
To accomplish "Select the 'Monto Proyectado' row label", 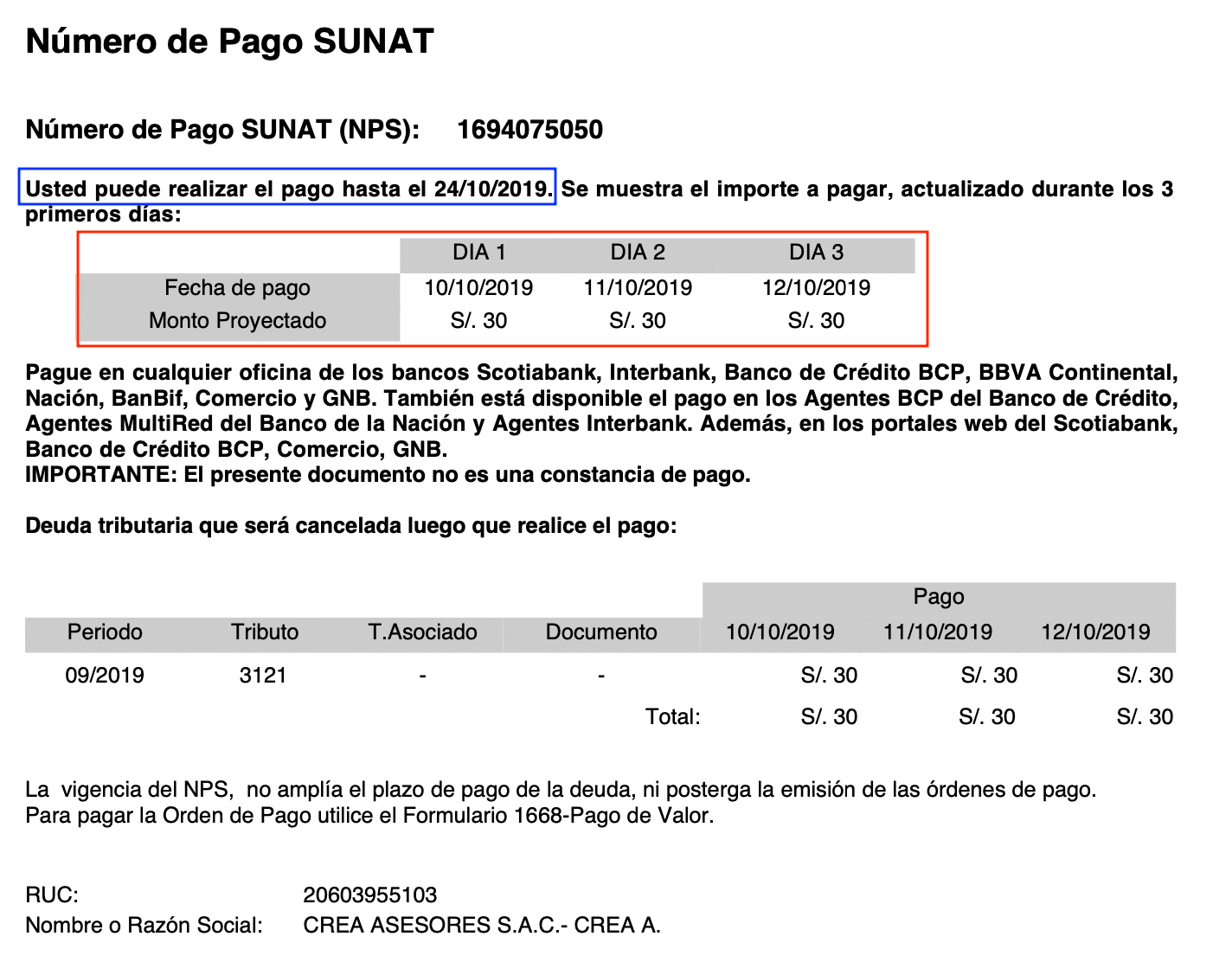I will click(x=237, y=321).
